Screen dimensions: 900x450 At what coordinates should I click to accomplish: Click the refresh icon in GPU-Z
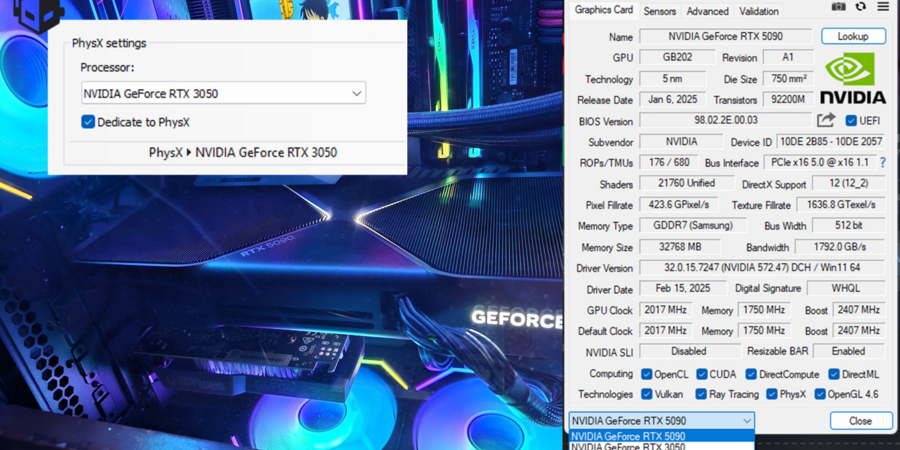coord(860,7)
